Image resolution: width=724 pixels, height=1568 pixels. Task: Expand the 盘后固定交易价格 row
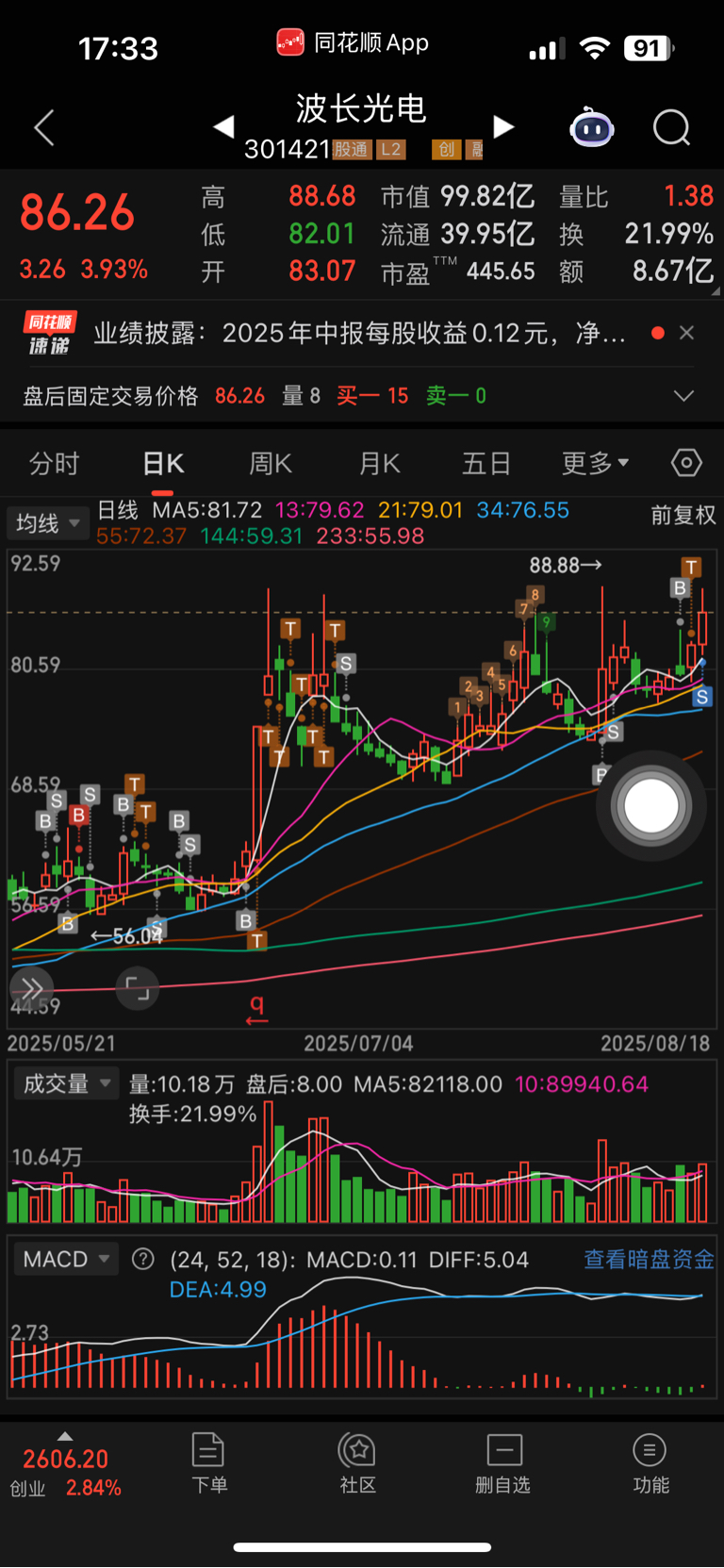(683, 396)
